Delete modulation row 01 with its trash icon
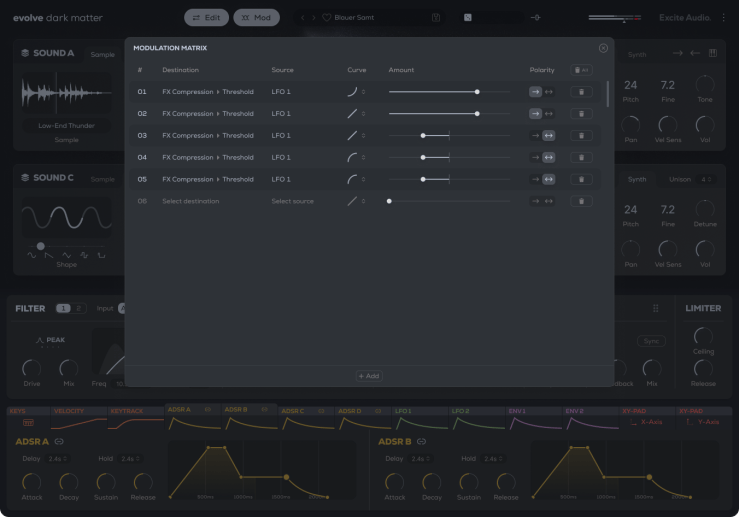This screenshot has height=517, width=739. tap(581, 92)
